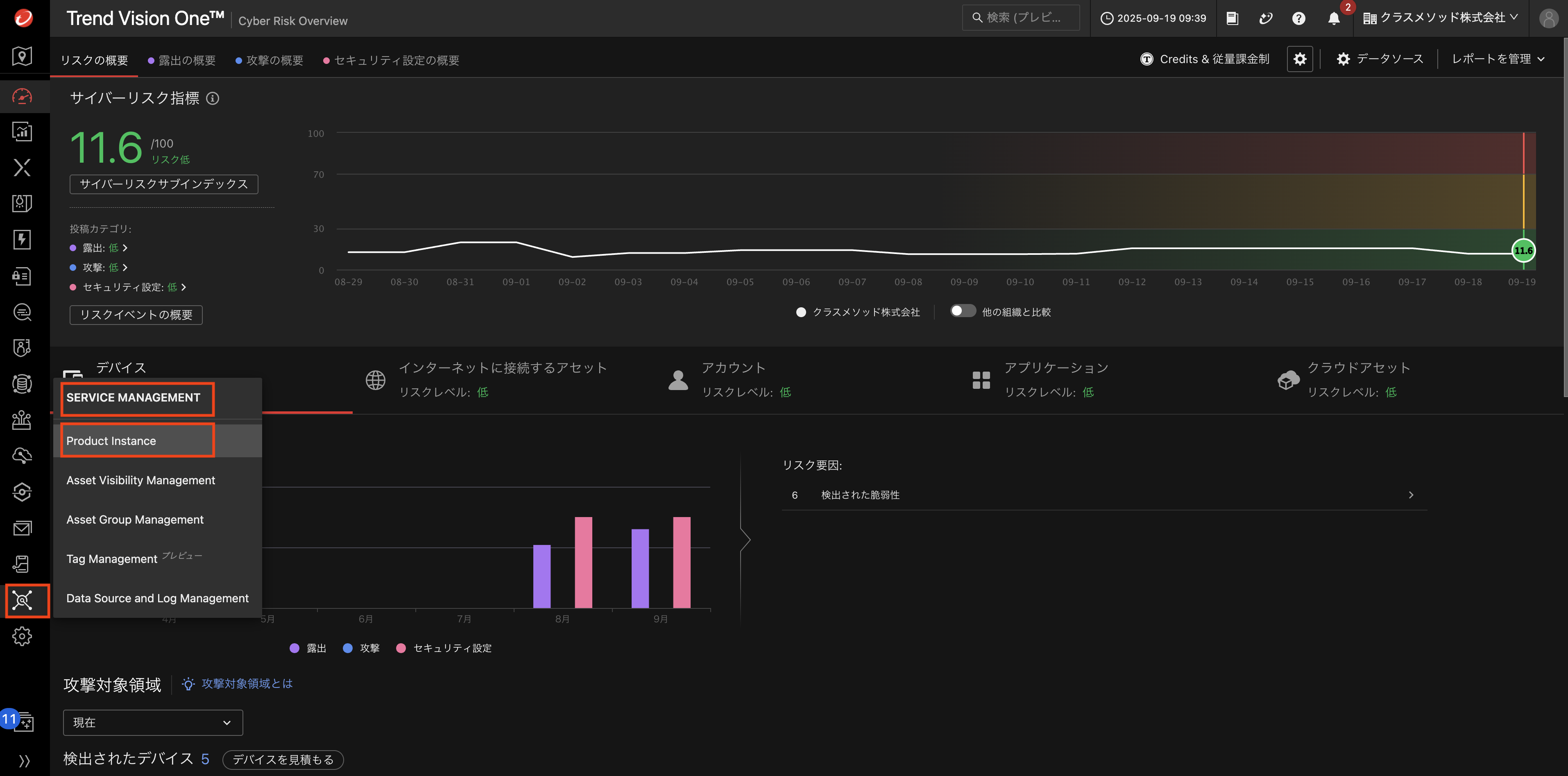Image resolution: width=1568 pixels, height=776 pixels.
Task: Select the リスクの概要 tab
Action: pyautogui.click(x=94, y=60)
